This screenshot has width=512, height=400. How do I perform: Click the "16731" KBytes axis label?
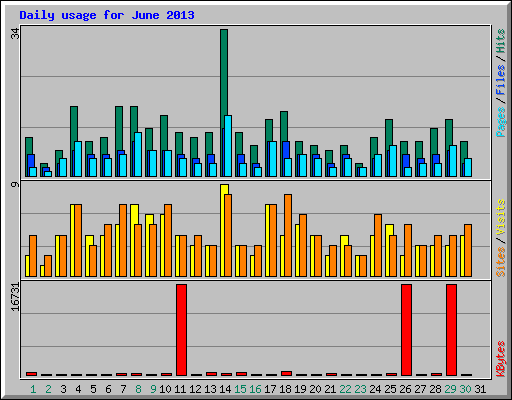click(15, 297)
